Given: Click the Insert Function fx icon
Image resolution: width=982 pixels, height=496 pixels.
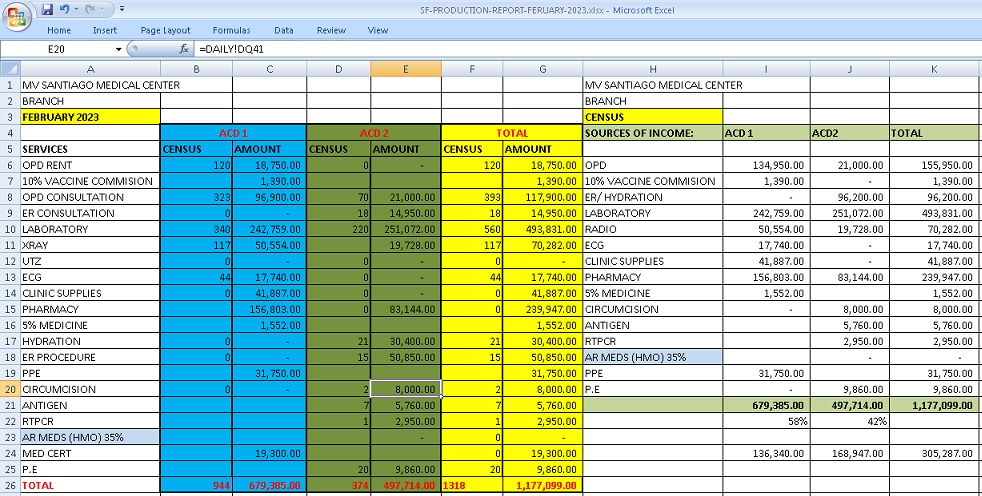Looking at the screenshot, I should (184, 49).
